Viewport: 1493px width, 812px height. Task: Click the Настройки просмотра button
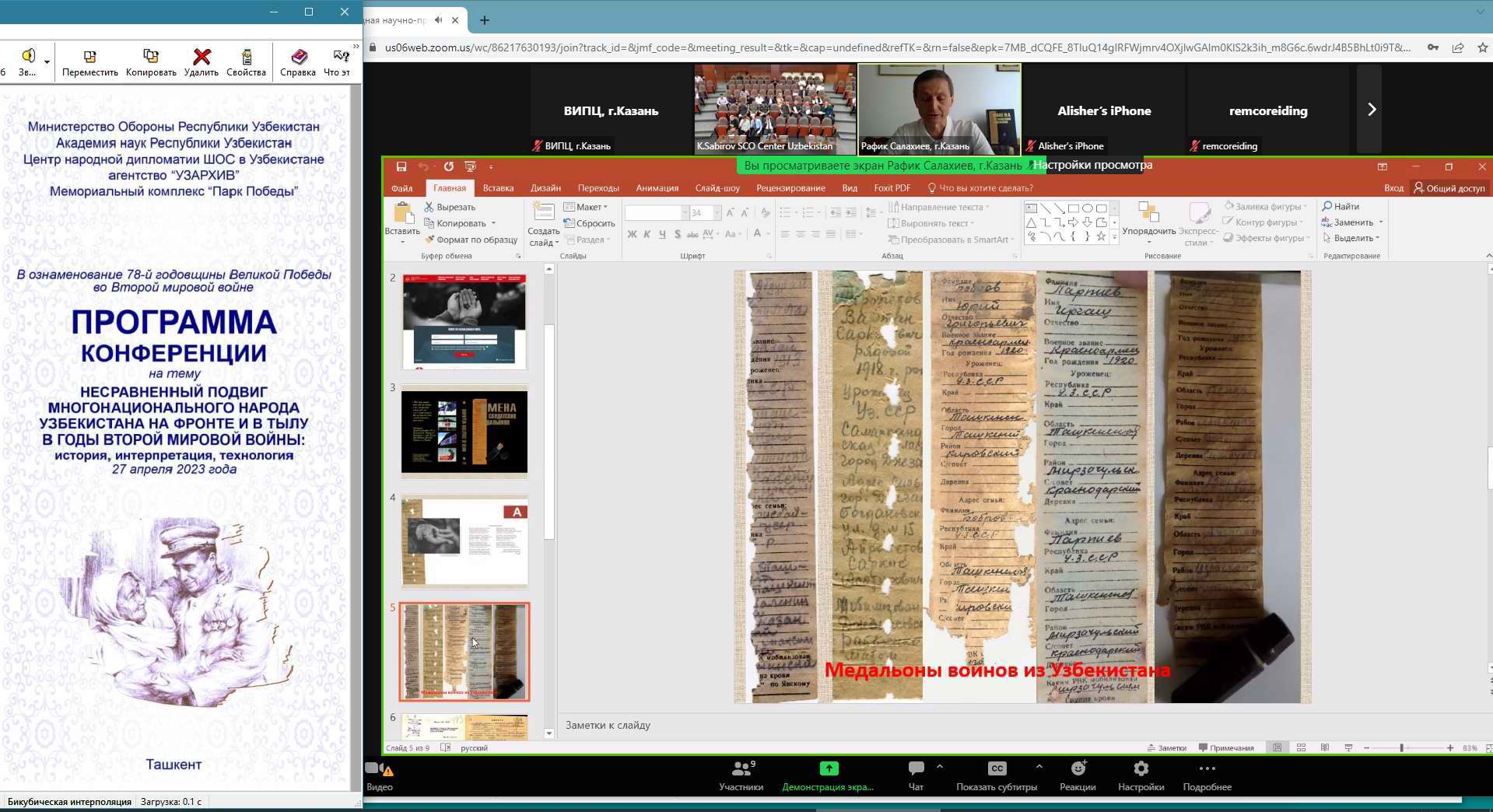[x=1092, y=165]
